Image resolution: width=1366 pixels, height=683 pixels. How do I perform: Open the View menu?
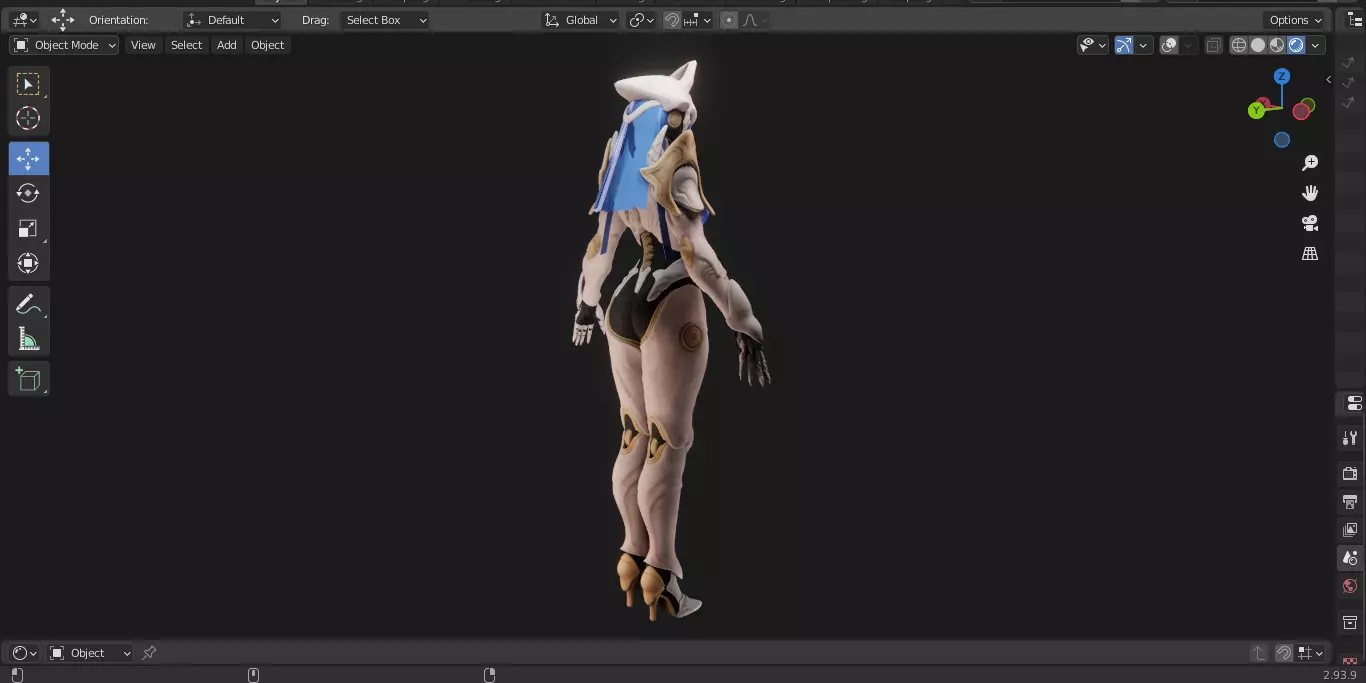[x=143, y=45]
